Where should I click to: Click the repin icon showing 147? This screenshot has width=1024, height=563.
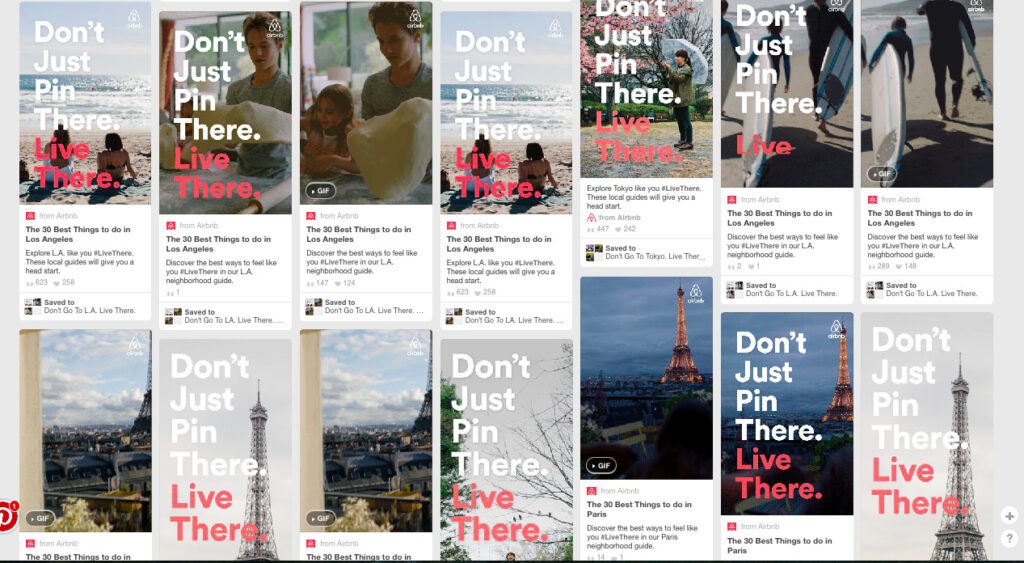(x=310, y=283)
